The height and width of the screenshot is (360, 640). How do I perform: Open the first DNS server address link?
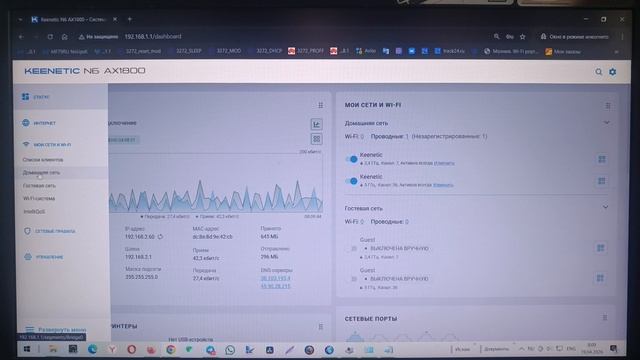tap(276, 278)
